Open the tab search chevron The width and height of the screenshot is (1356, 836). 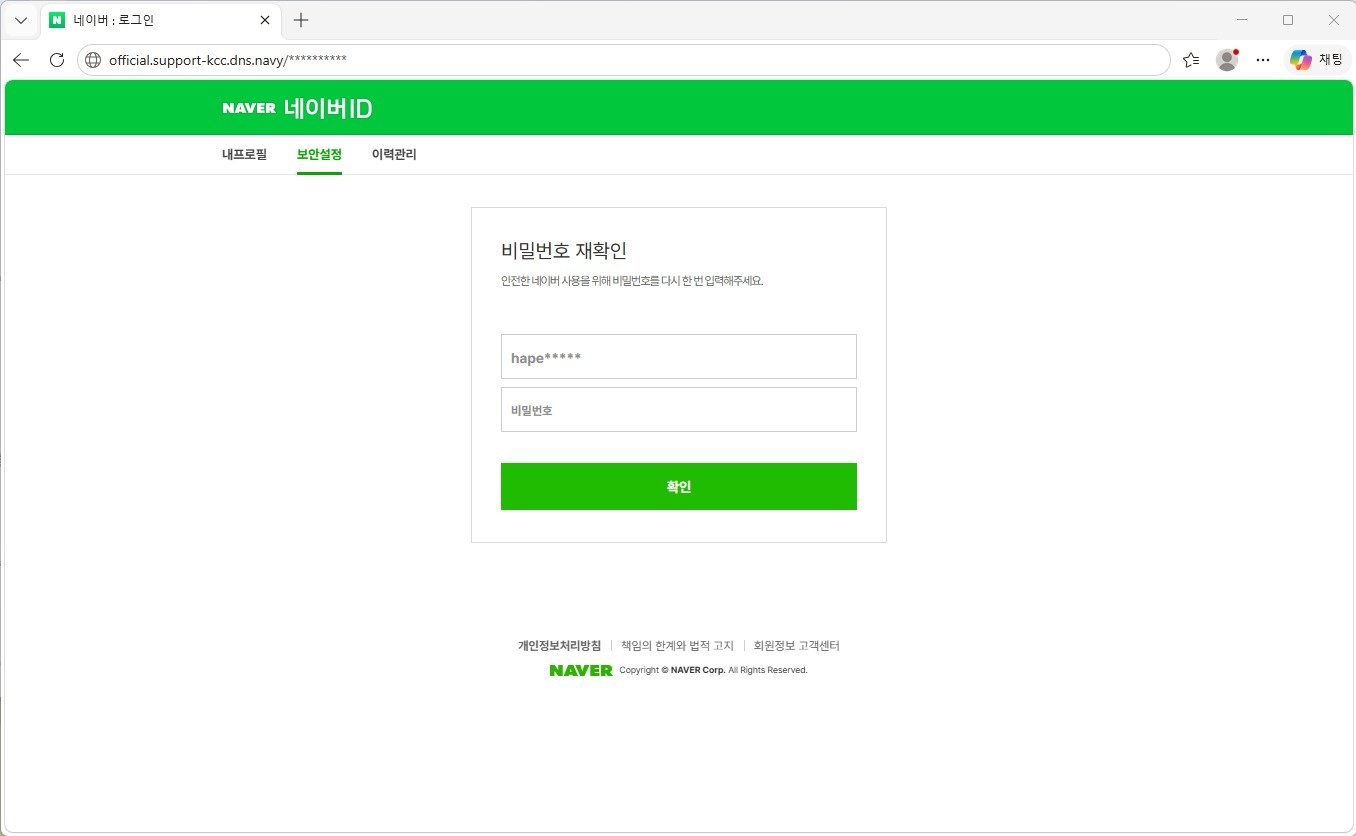click(x=20, y=20)
